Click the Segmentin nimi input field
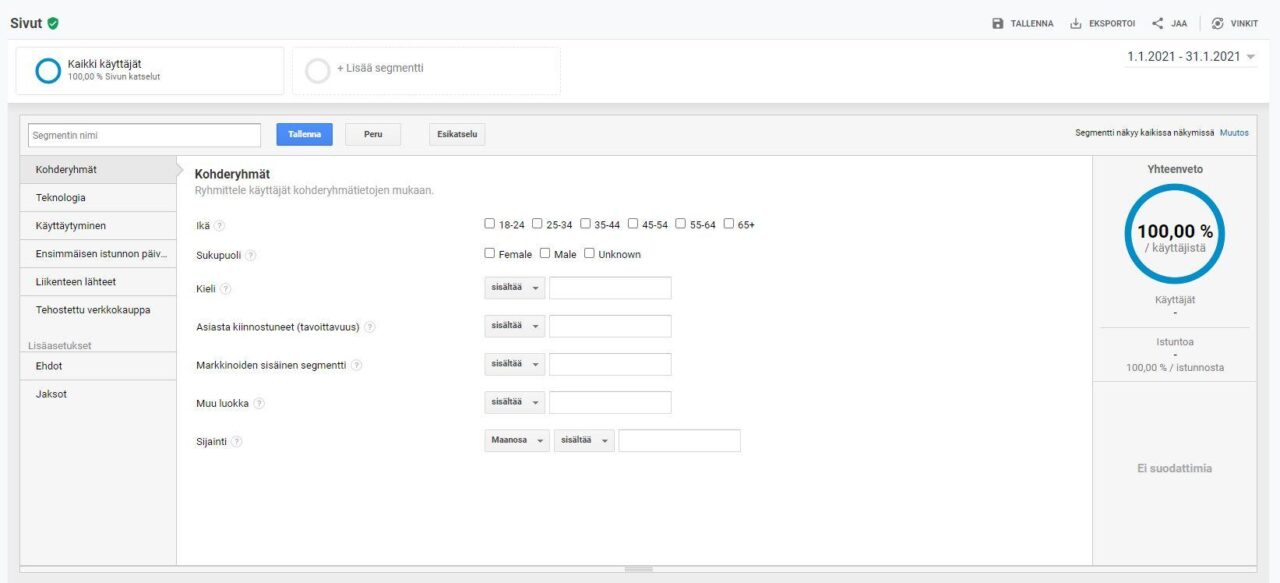The width and height of the screenshot is (1280, 583). [x=144, y=135]
